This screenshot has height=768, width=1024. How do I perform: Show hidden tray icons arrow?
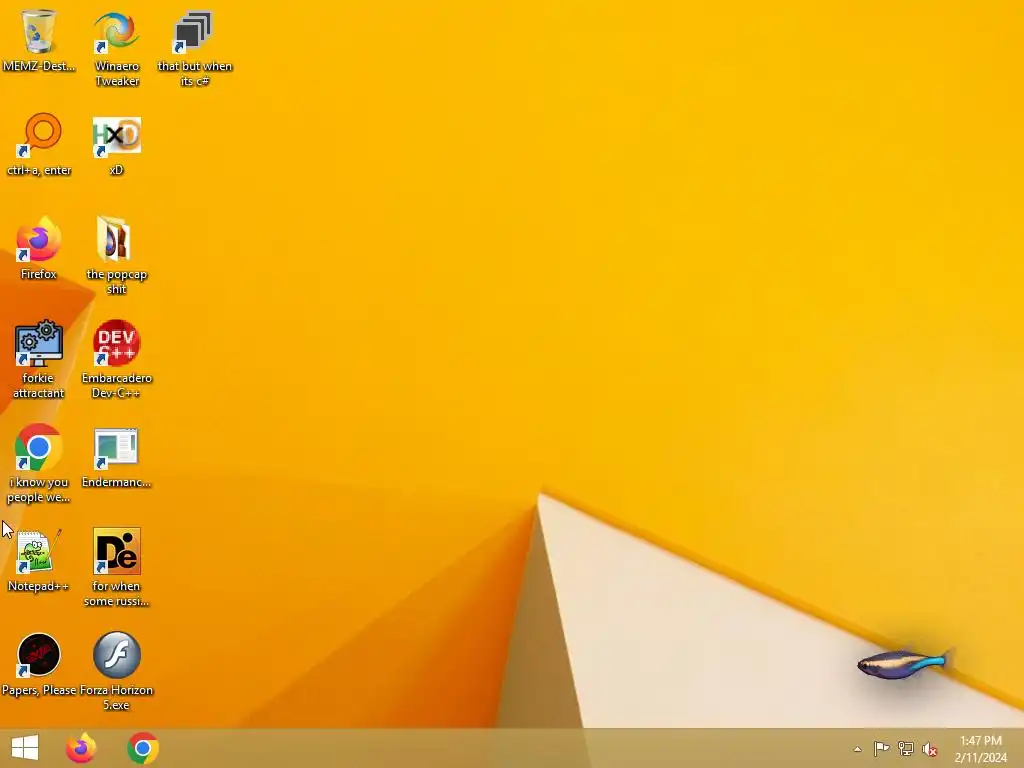tap(857, 749)
